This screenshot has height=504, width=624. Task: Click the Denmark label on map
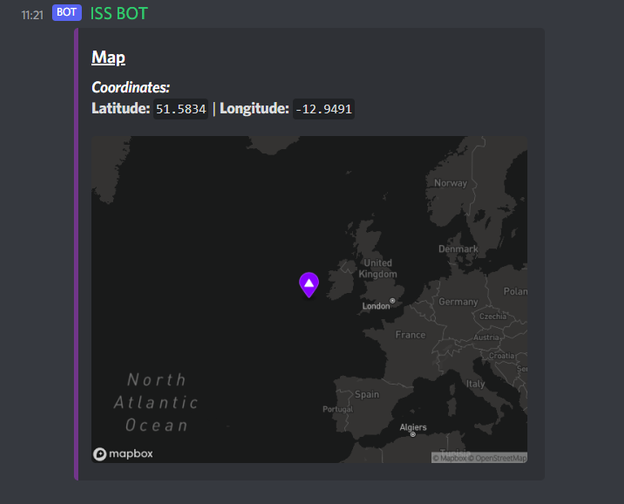[458, 249]
